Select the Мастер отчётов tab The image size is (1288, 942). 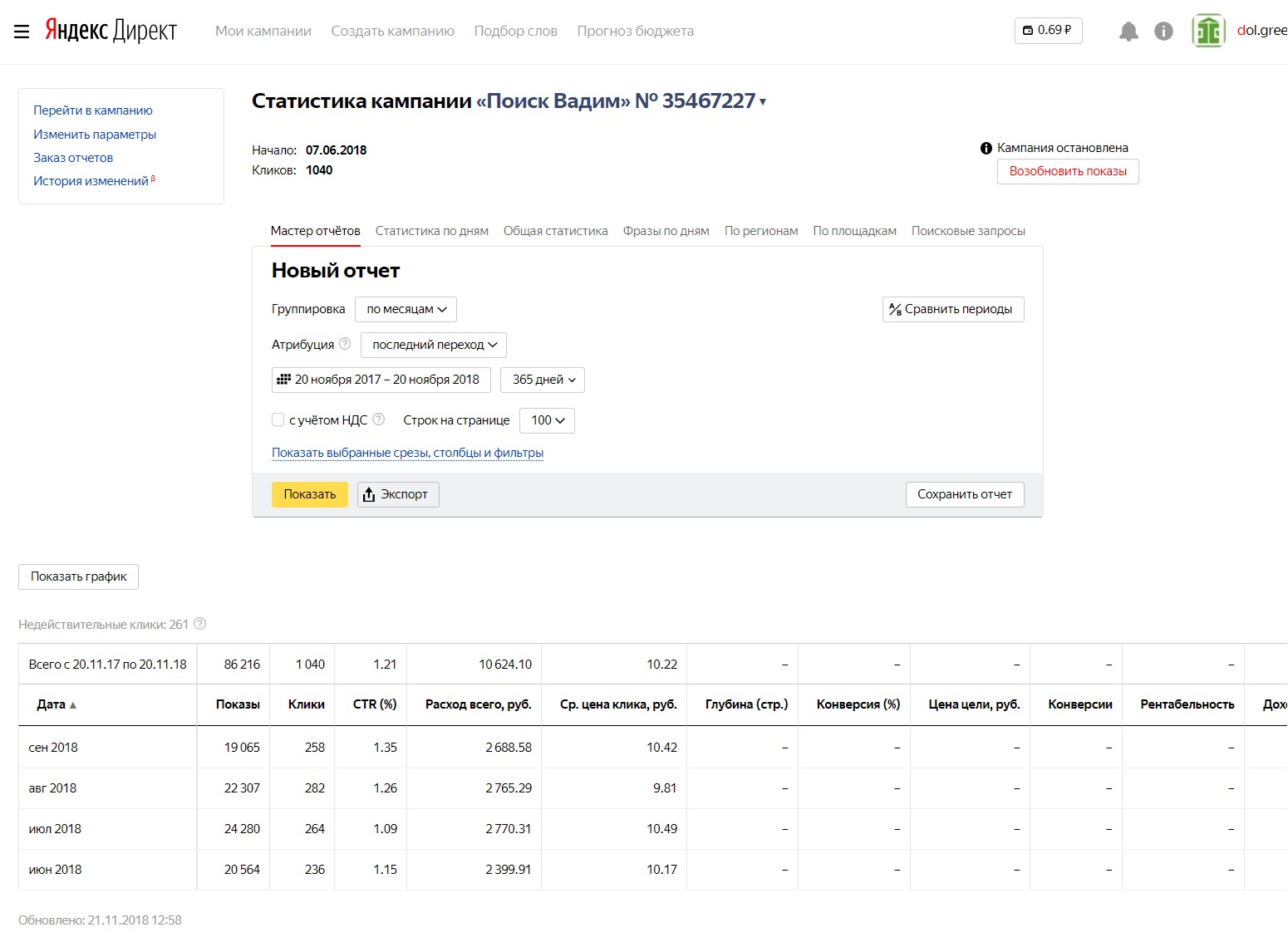click(x=316, y=231)
